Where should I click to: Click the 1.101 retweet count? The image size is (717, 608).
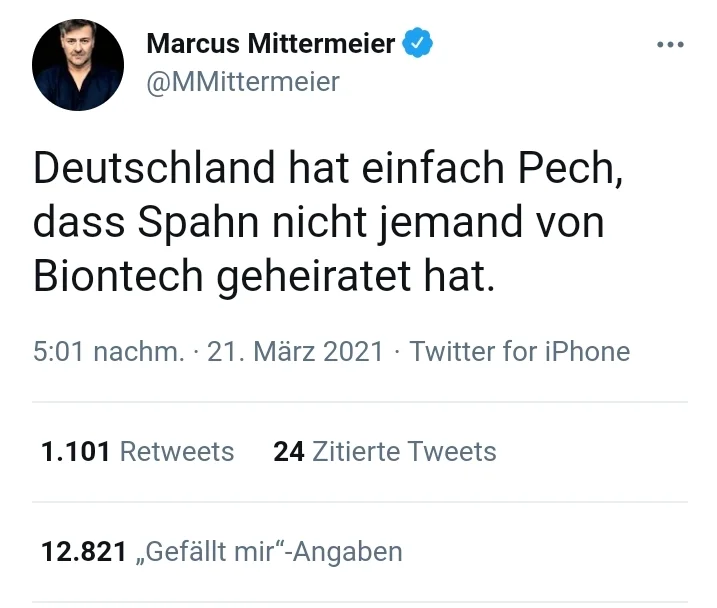[75, 452]
